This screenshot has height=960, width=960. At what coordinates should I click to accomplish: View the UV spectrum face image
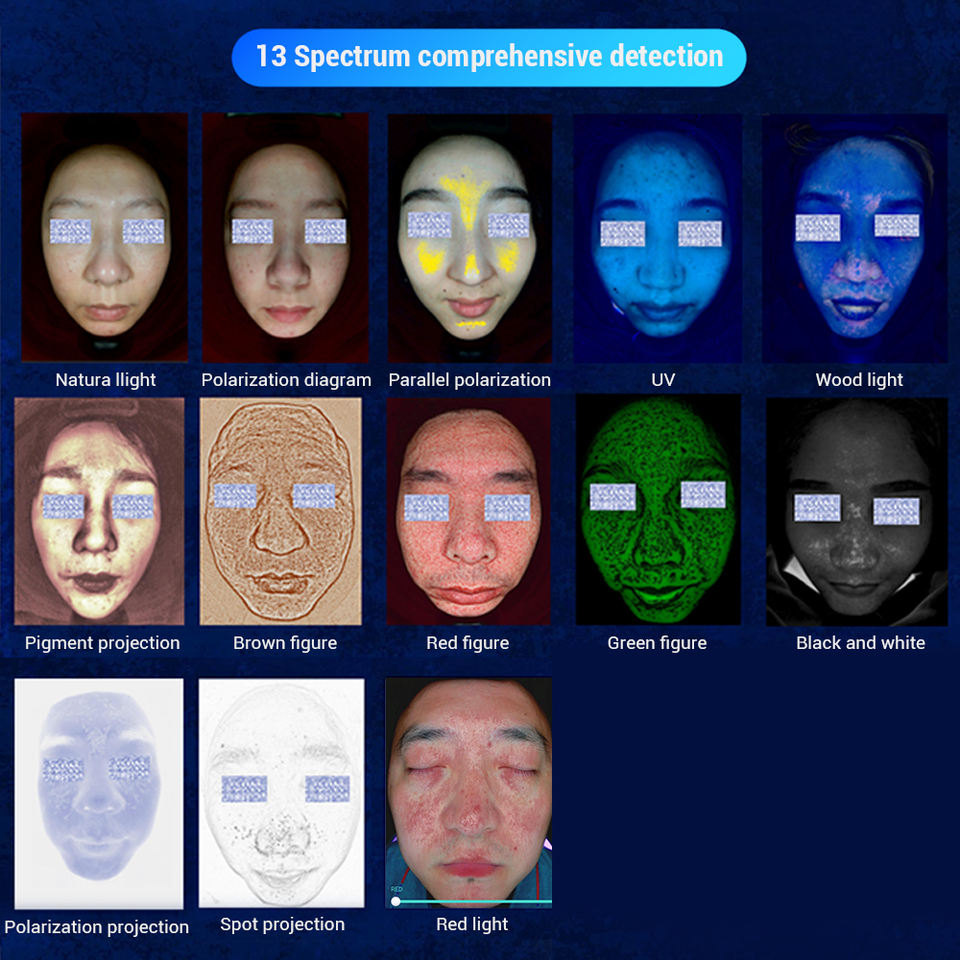[658, 238]
